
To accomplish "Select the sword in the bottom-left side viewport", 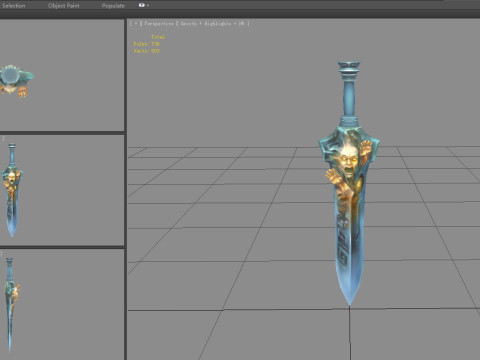I will [x=11, y=305].
